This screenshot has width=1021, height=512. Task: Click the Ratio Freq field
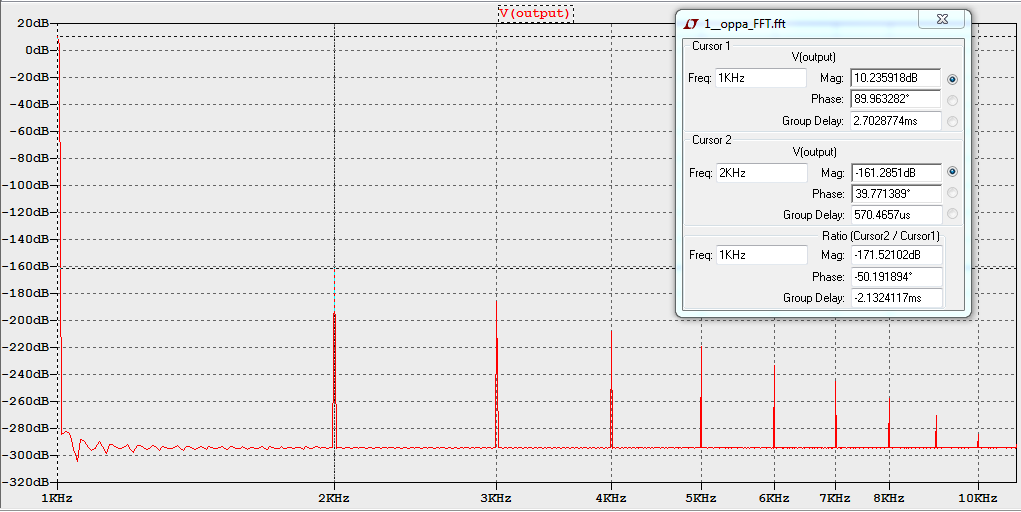click(x=761, y=255)
